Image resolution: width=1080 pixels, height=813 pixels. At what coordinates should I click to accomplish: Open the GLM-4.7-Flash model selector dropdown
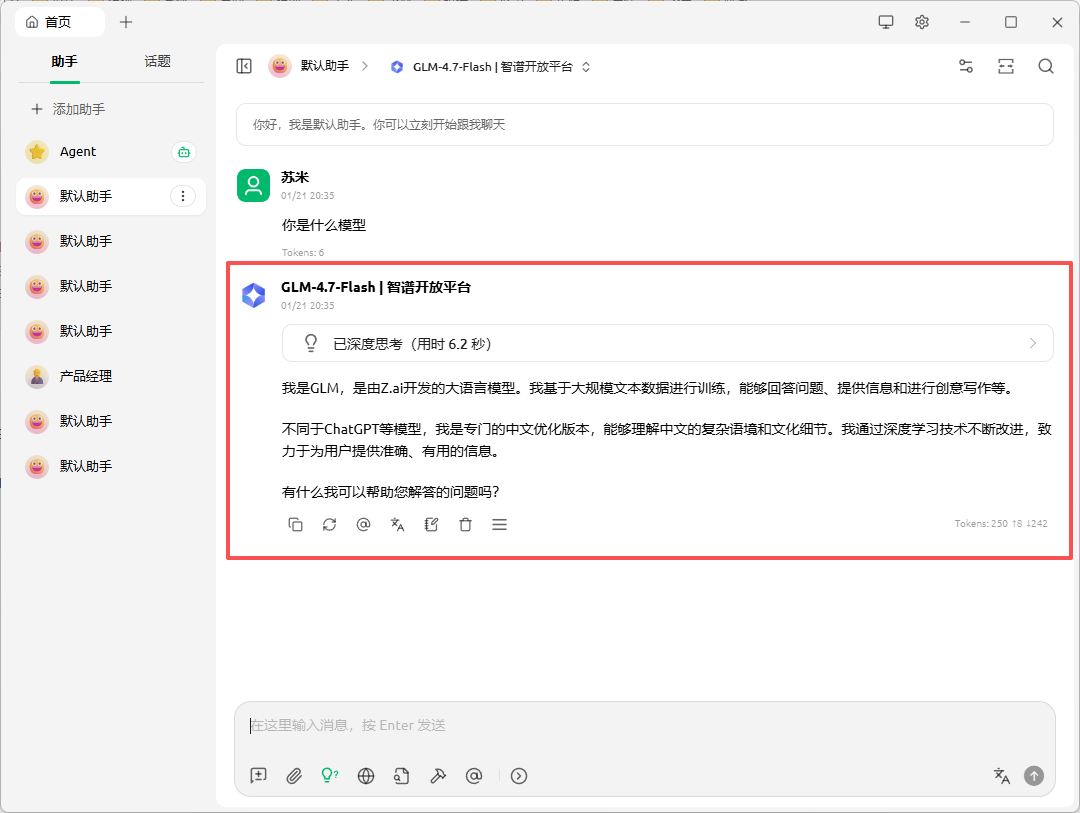491,67
